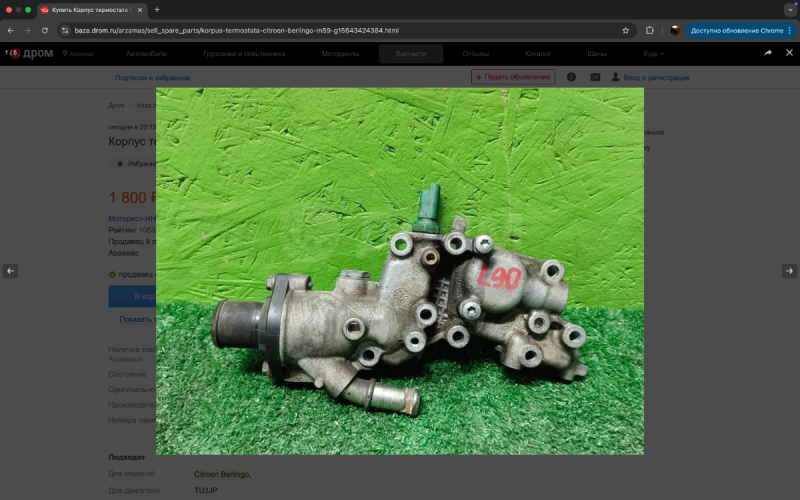
Task: Switch to the Автомобили section
Action: point(146,53)
